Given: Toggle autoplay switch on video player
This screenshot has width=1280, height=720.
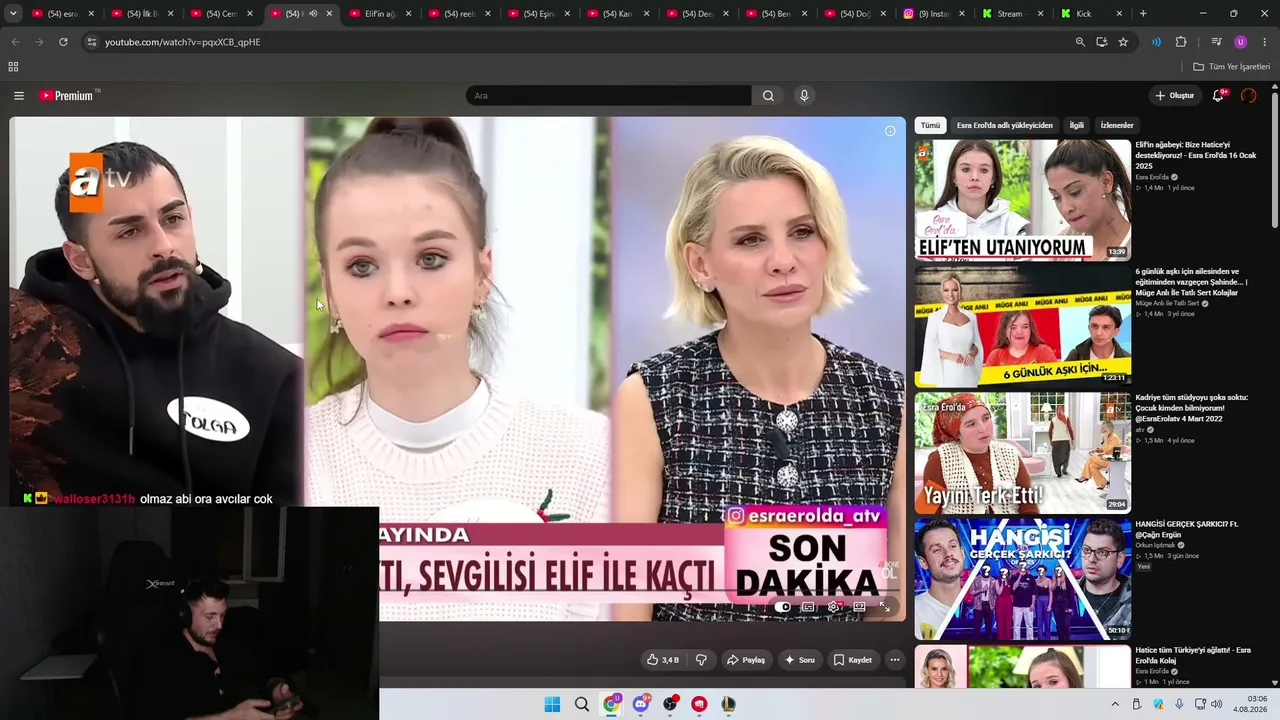Looking at the screenshot, I should pos(783,607).
